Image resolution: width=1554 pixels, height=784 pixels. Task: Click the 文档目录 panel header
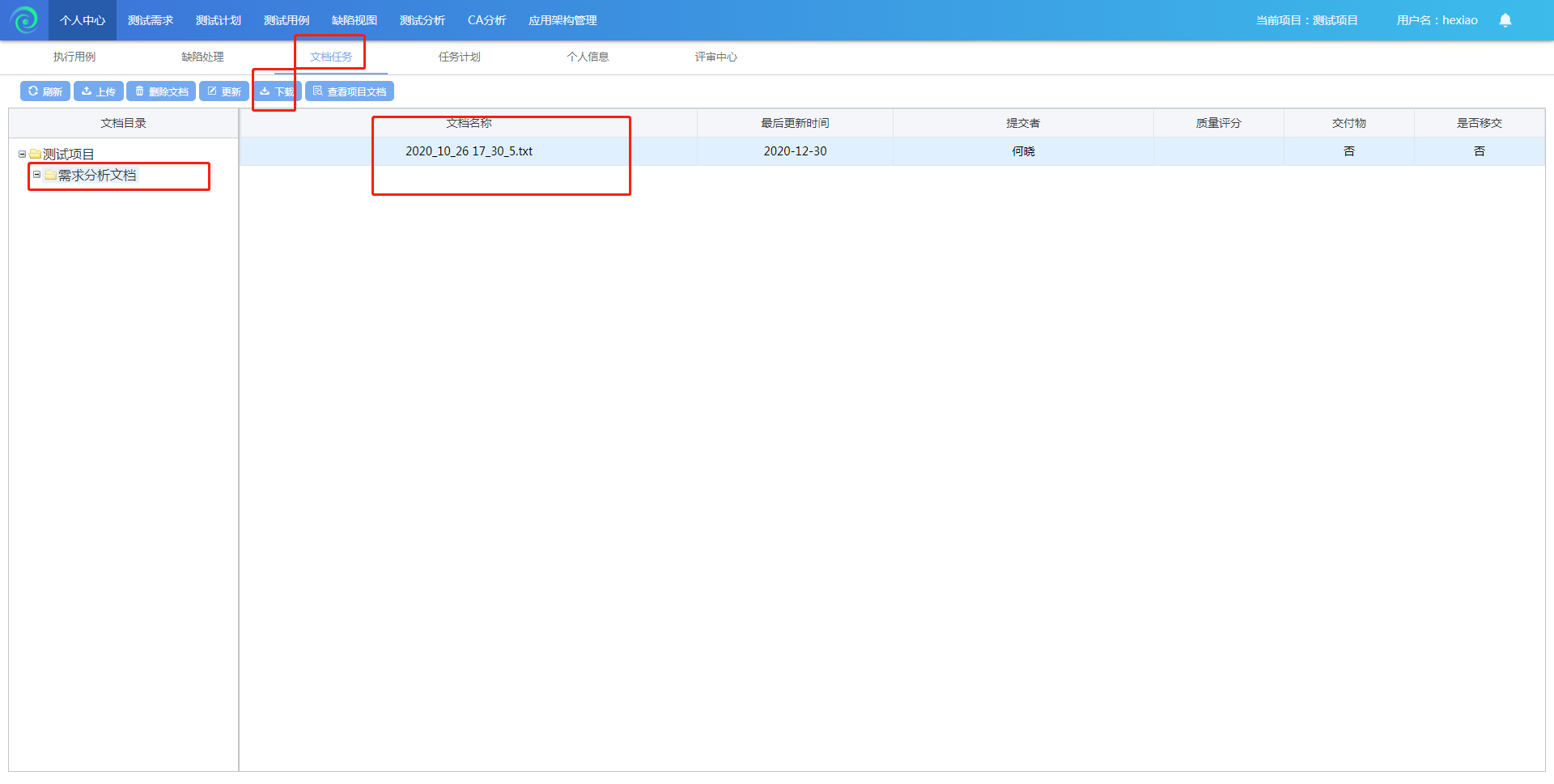click(x=123, y=123)
